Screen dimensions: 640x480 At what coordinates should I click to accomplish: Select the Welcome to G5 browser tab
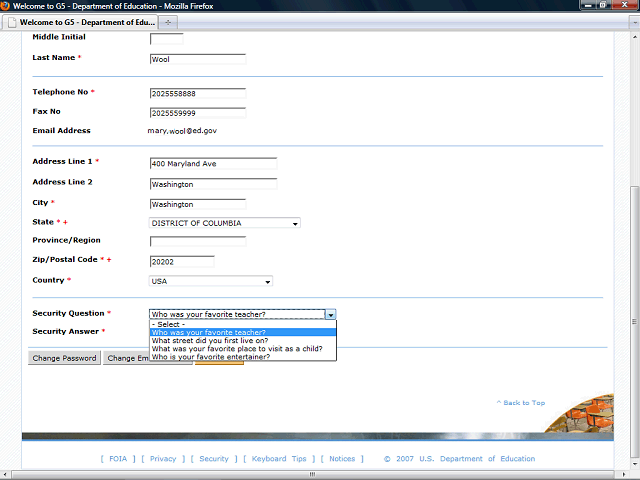click(x=80, y=22)
